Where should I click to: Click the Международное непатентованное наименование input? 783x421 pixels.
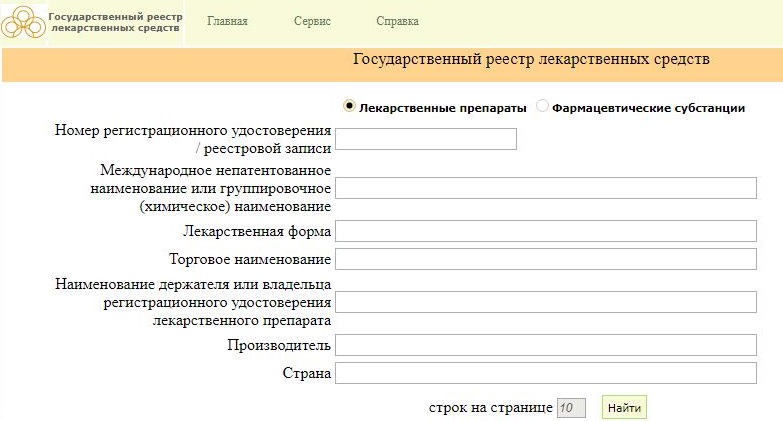click(x=546, y=188)
